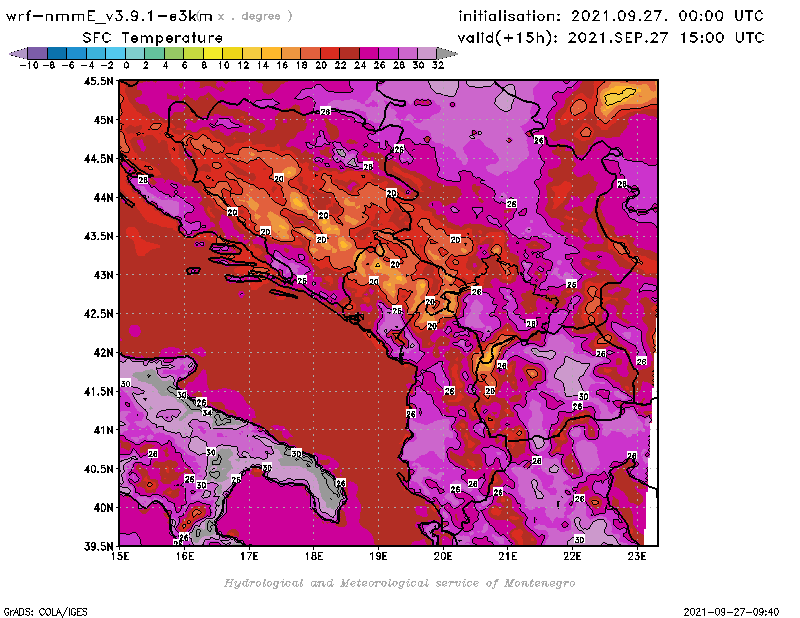Select the 16E longitude label

[184, 556]
